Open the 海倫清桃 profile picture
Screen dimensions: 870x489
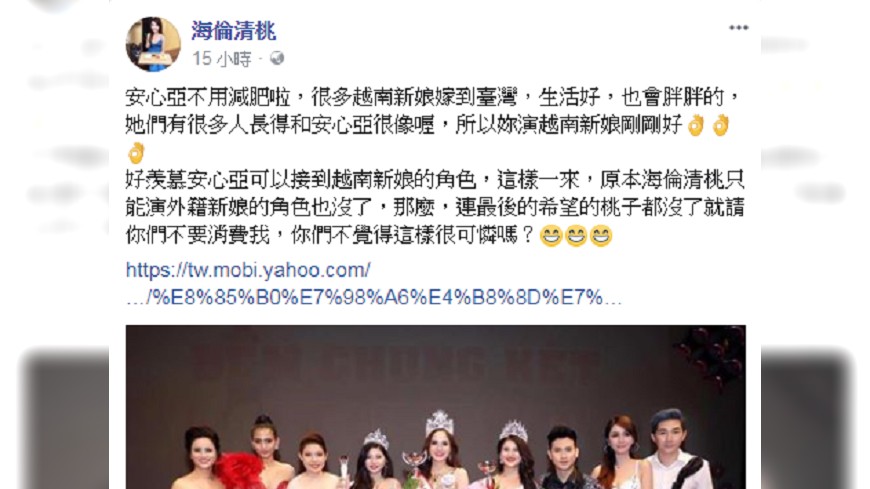click(153, 44)
